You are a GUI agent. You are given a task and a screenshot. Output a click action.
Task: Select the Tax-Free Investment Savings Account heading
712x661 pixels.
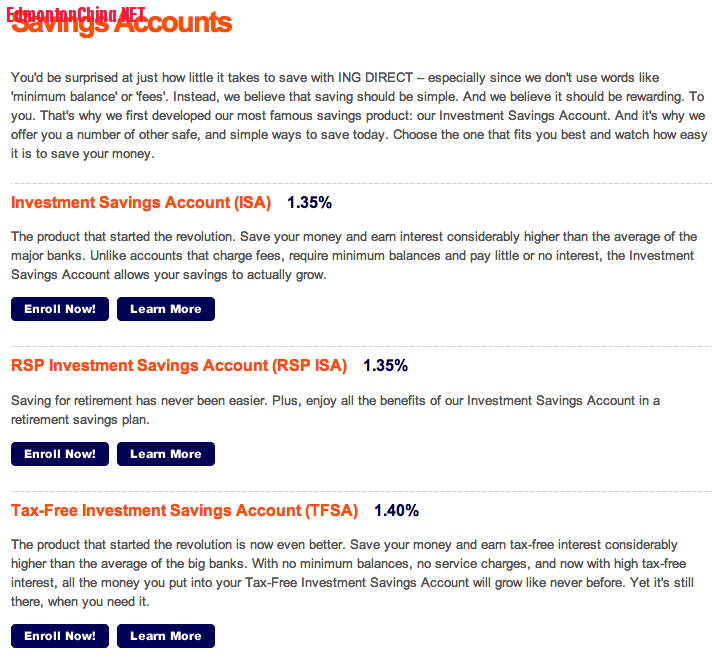[x=184, y=511]
